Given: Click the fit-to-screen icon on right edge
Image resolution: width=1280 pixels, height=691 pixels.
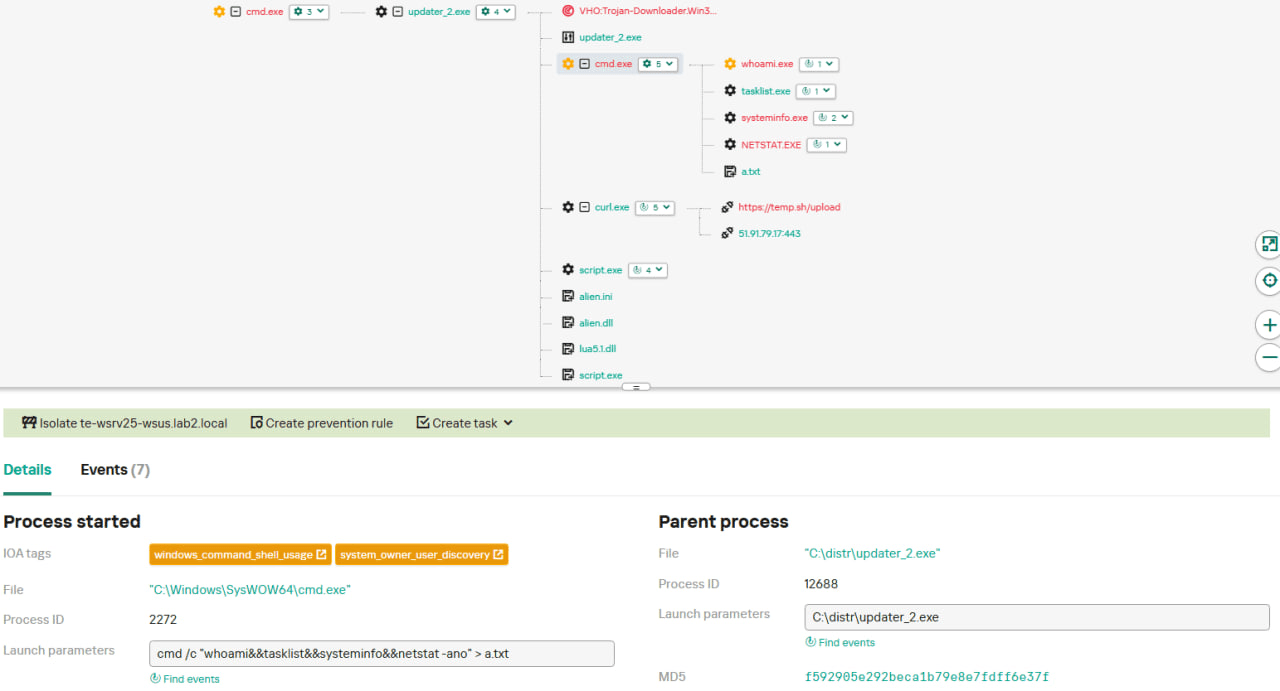Looking at the screenshot, I should click(x=1269, y=244).
